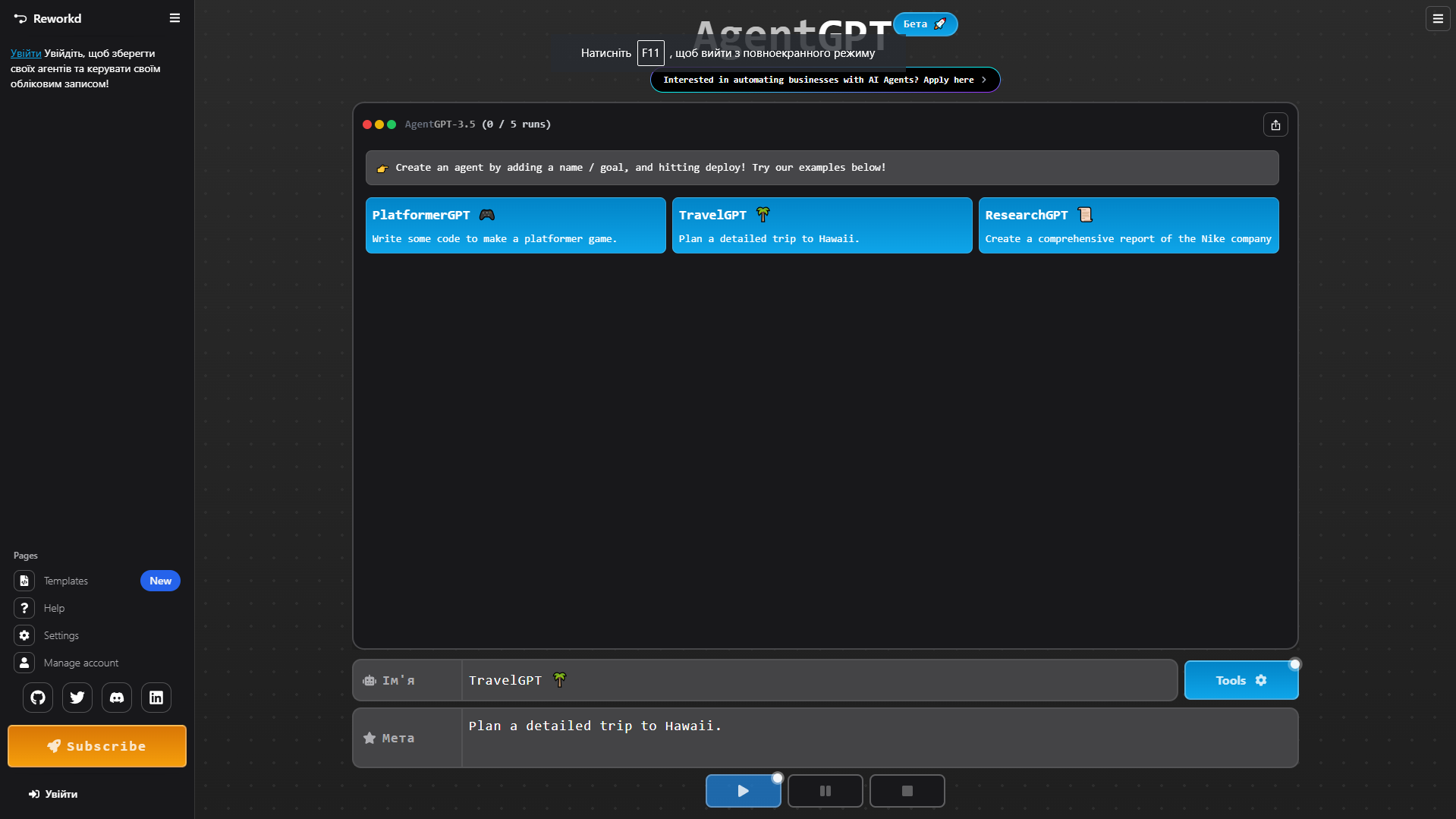
Task: Focus the Ім'я agent name field
Action: click(819, 680)
